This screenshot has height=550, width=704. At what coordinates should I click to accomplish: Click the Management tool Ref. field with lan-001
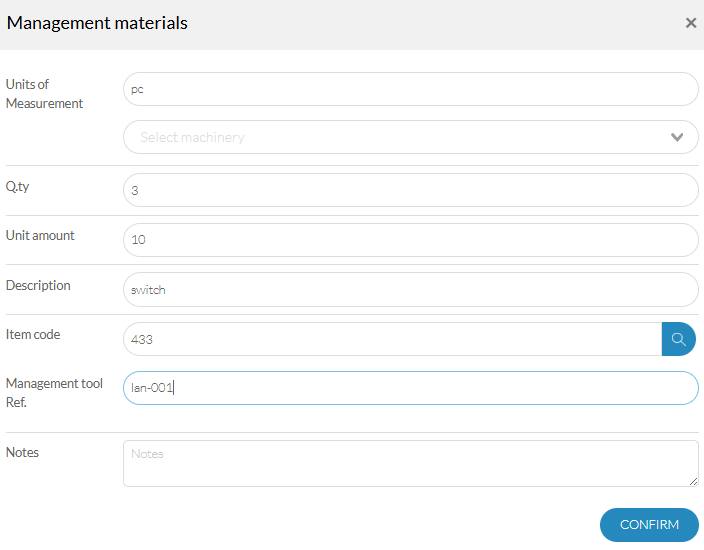pos(410,388)
